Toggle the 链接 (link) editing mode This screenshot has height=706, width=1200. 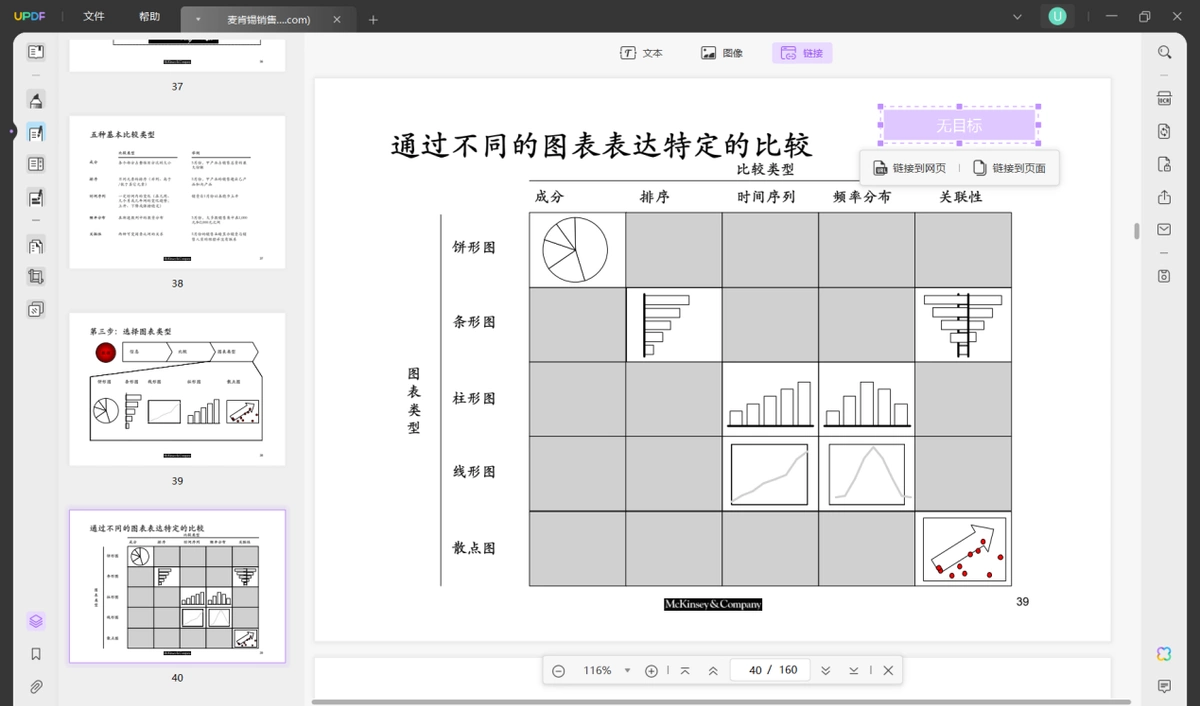802,53
